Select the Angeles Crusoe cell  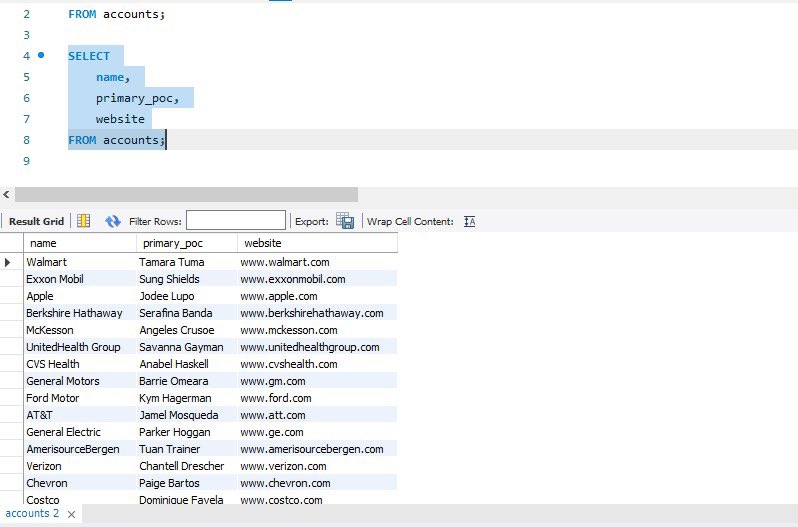point(187,330)
